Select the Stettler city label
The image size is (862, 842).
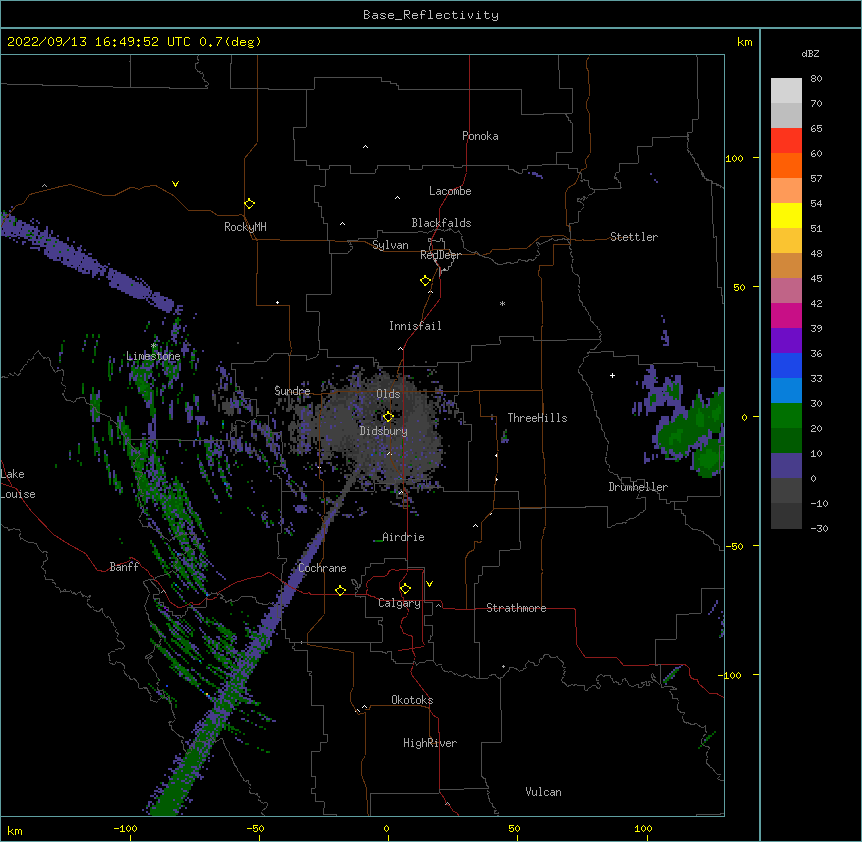(x=634, y=237)
